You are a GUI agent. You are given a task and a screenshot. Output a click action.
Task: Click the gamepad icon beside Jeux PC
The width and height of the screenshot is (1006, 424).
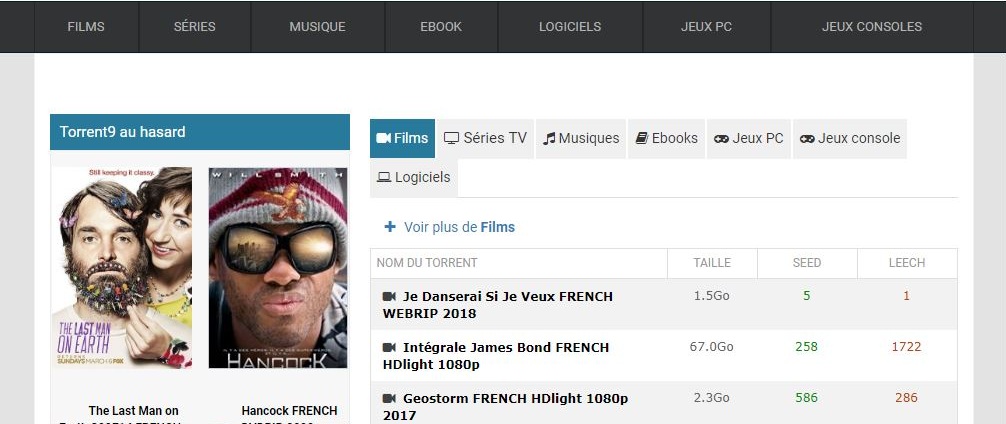(721, 139)
